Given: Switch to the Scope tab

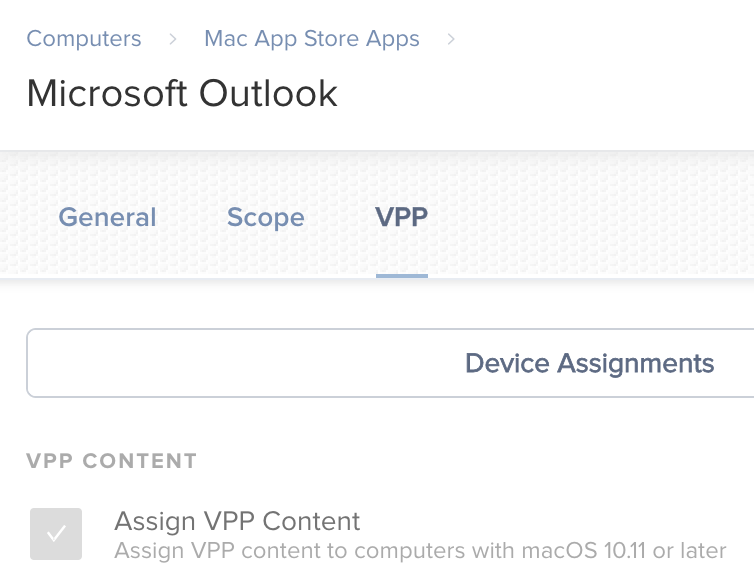Looking at the screenshot, I should tap(265, 217).
